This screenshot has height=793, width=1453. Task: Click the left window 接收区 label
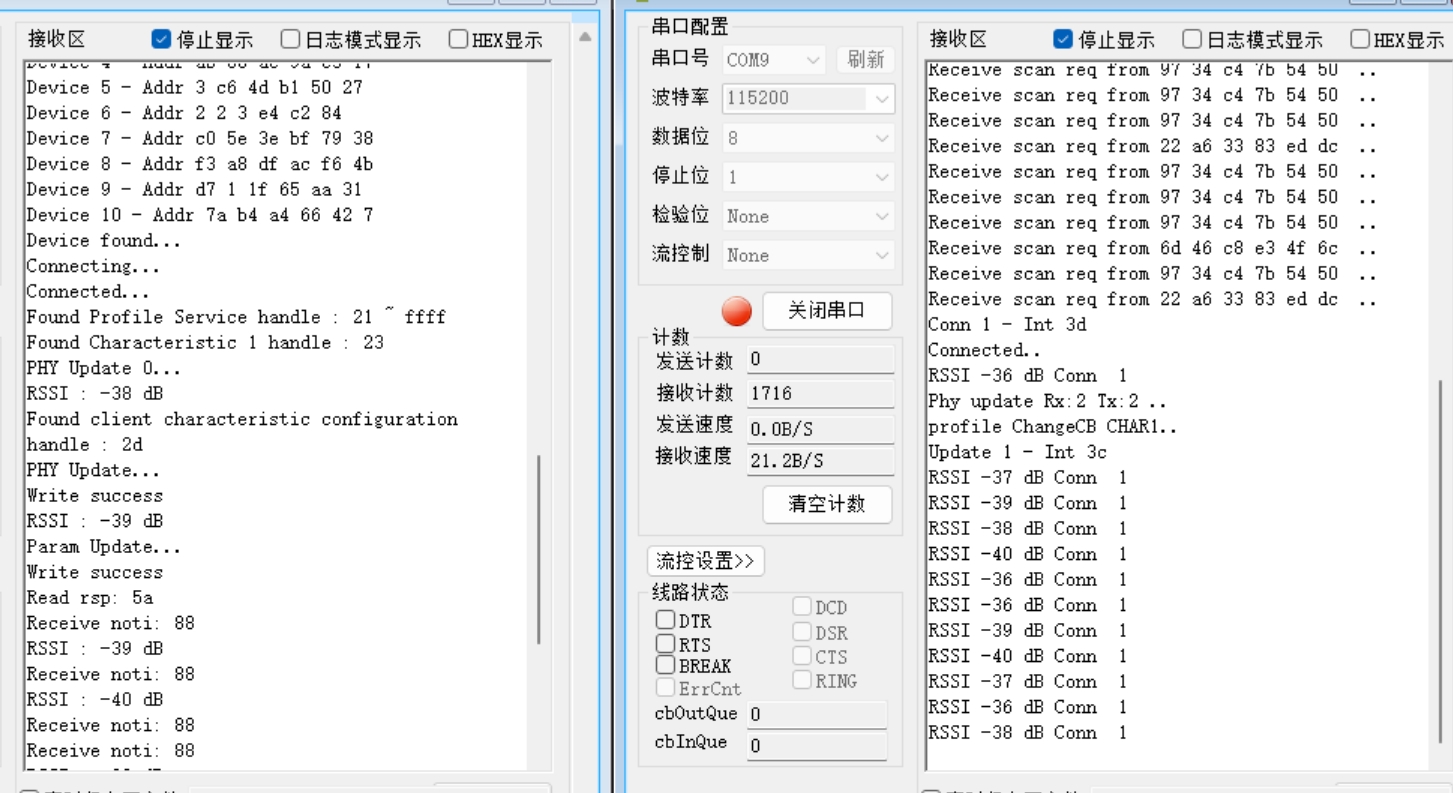tap(57, 39)
